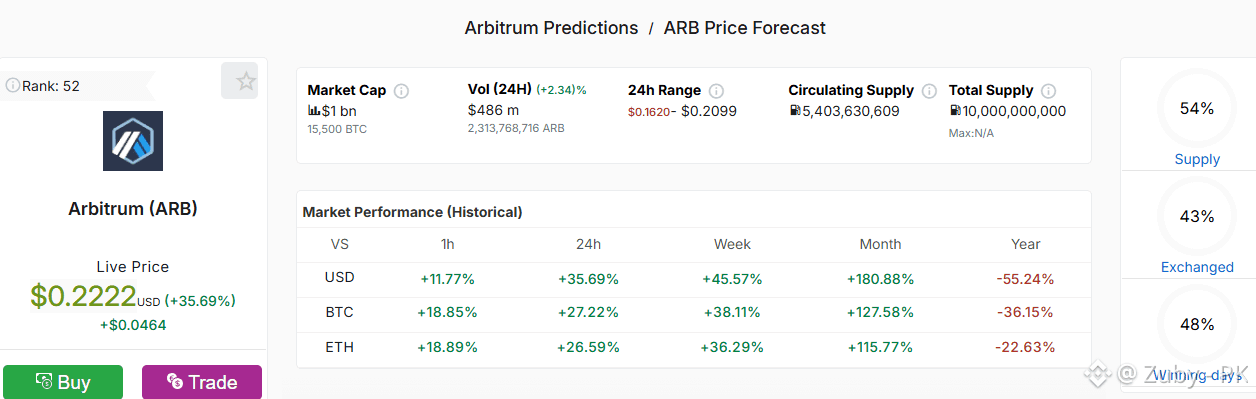Screen dimensions: 1256x399
Task: Open the Arbitrum Predictions breadcrumb link
Action: point(551,28)
